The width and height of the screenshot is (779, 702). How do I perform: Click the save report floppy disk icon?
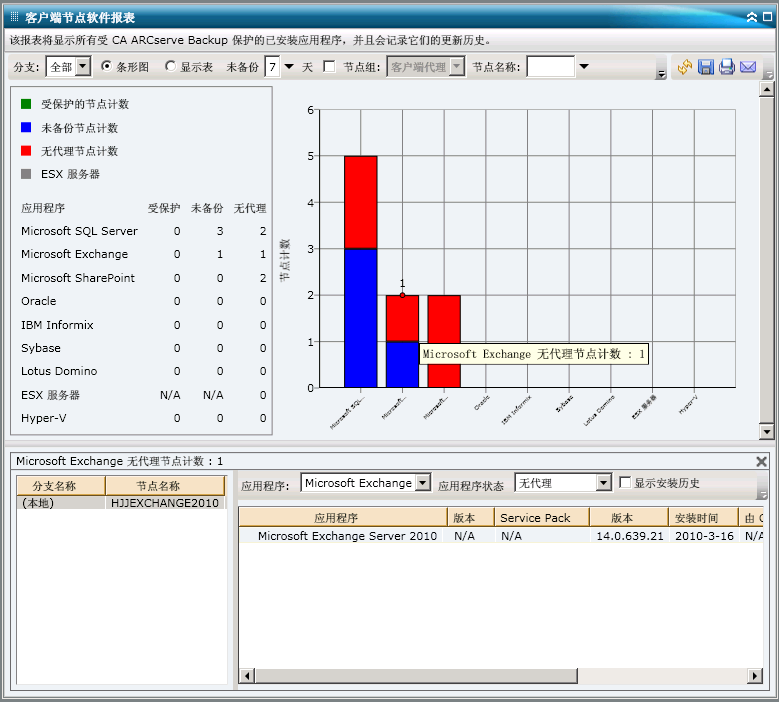pos(705,67)
